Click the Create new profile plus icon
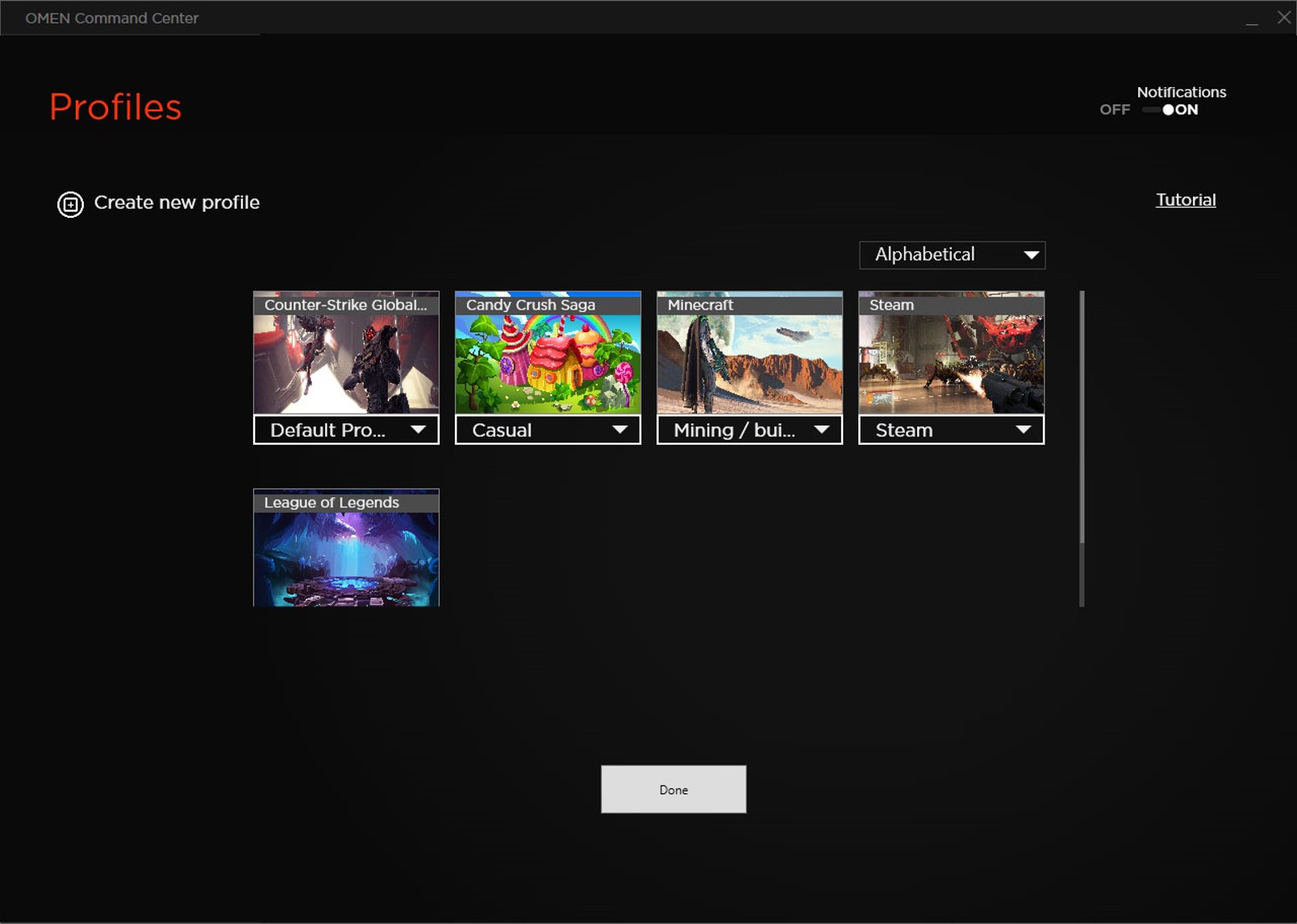This screenshot has width=1297, height=924. tap(70, 204)
